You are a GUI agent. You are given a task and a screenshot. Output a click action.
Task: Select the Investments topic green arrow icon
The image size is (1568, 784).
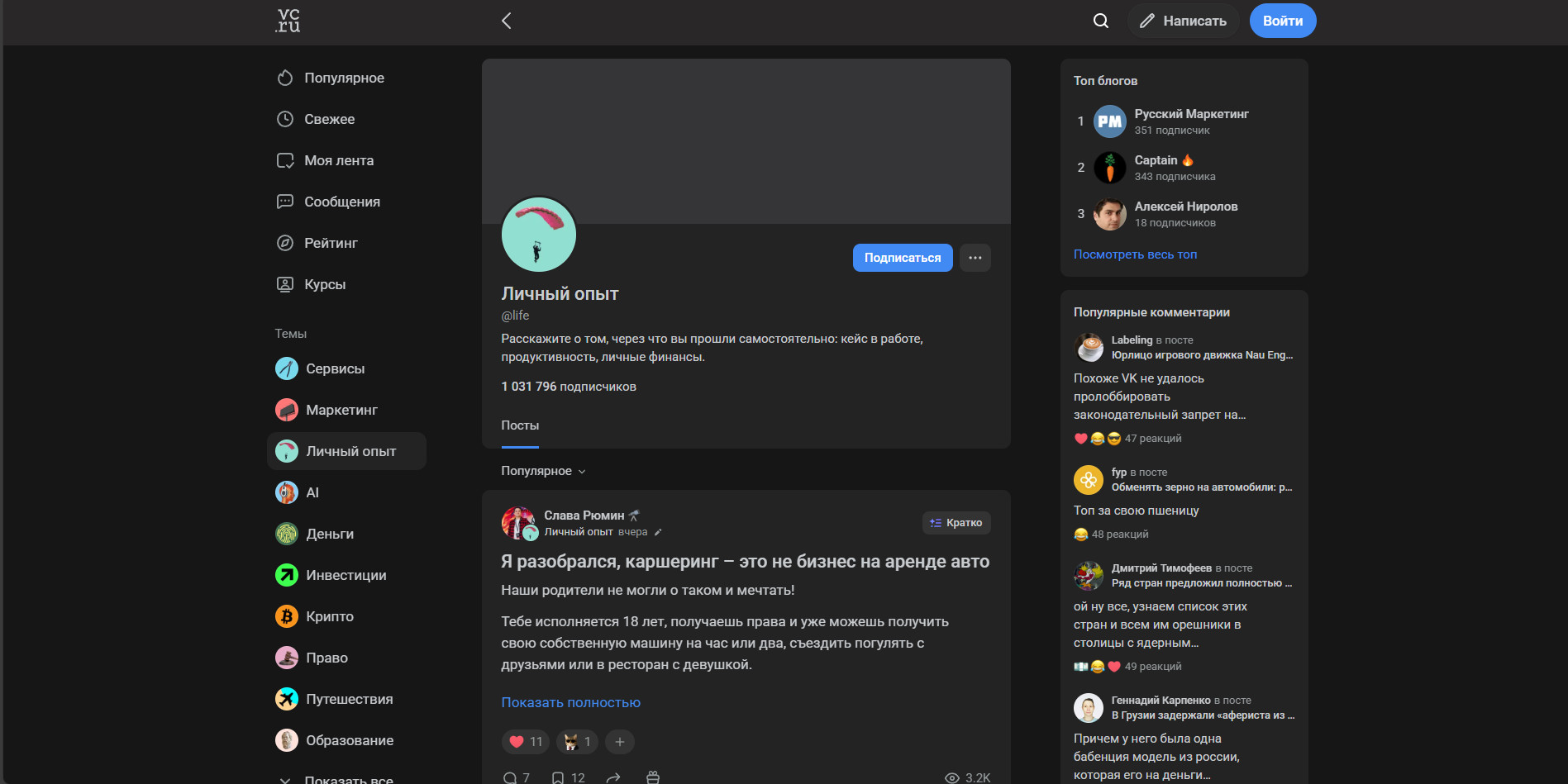pos(287,575)
